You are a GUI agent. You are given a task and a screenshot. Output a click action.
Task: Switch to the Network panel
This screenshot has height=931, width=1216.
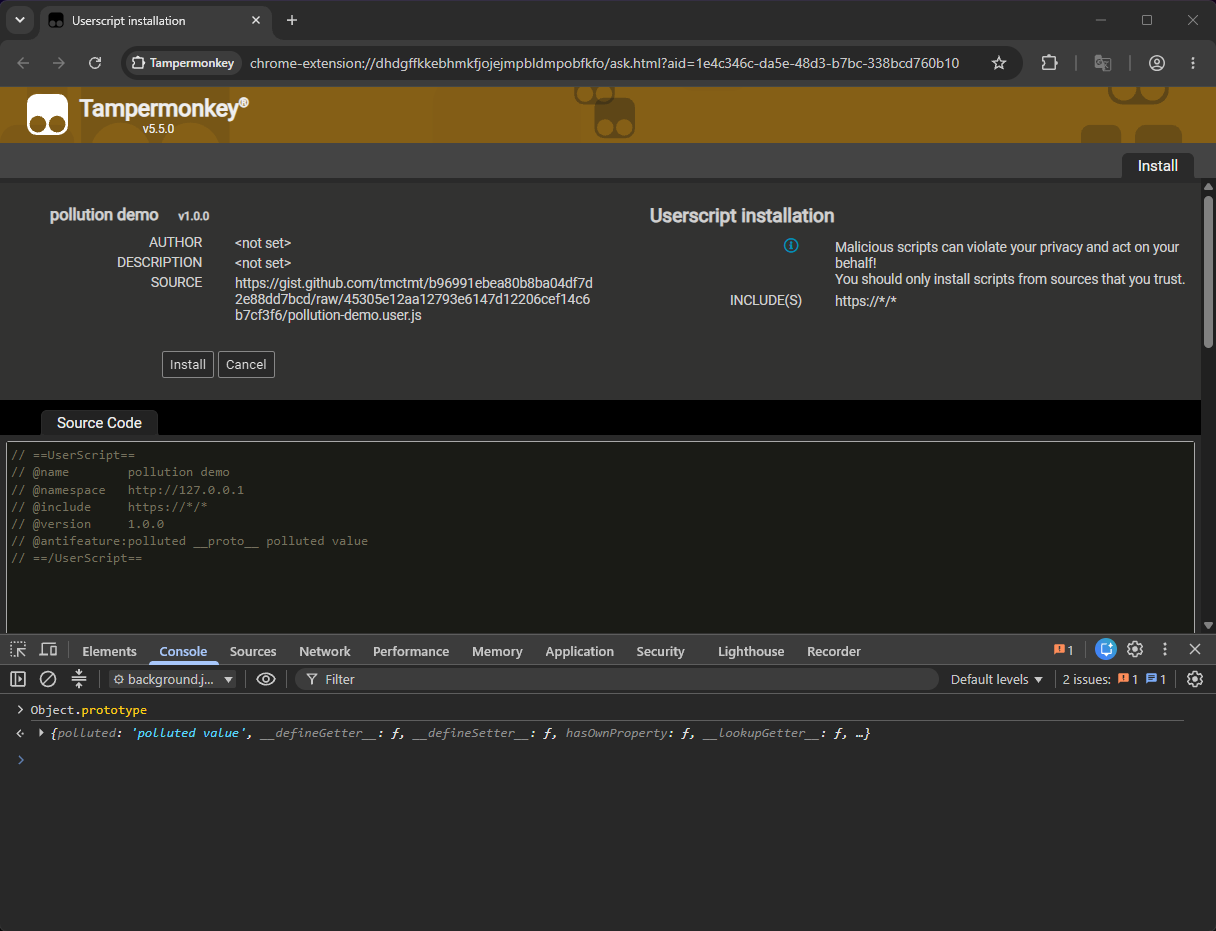point(325,651)
